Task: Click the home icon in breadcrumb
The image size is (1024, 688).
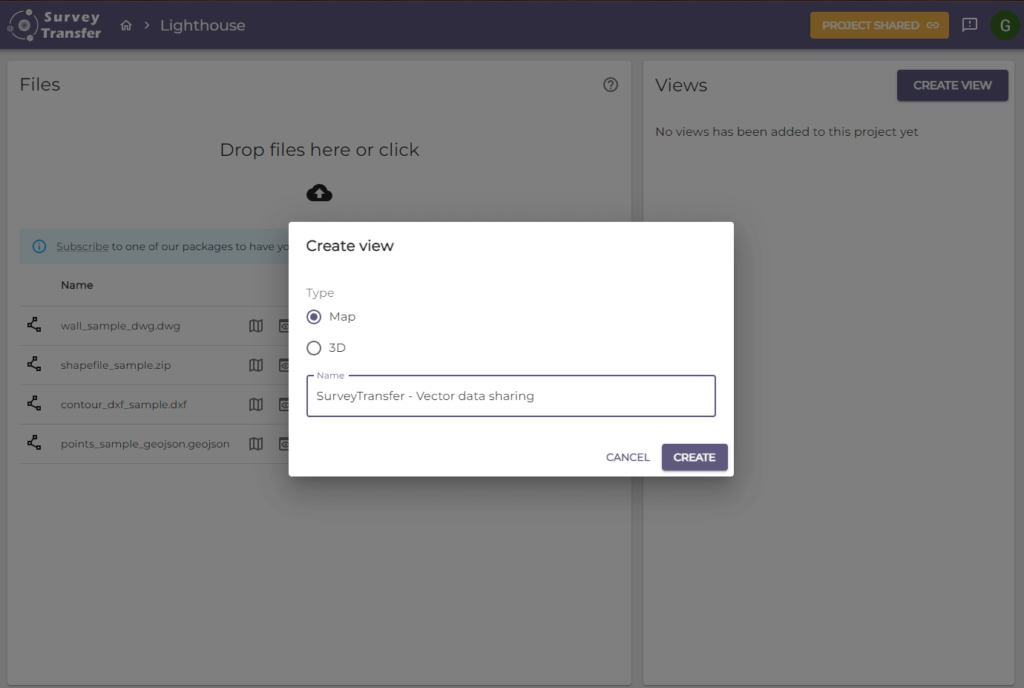Action: 126,26
